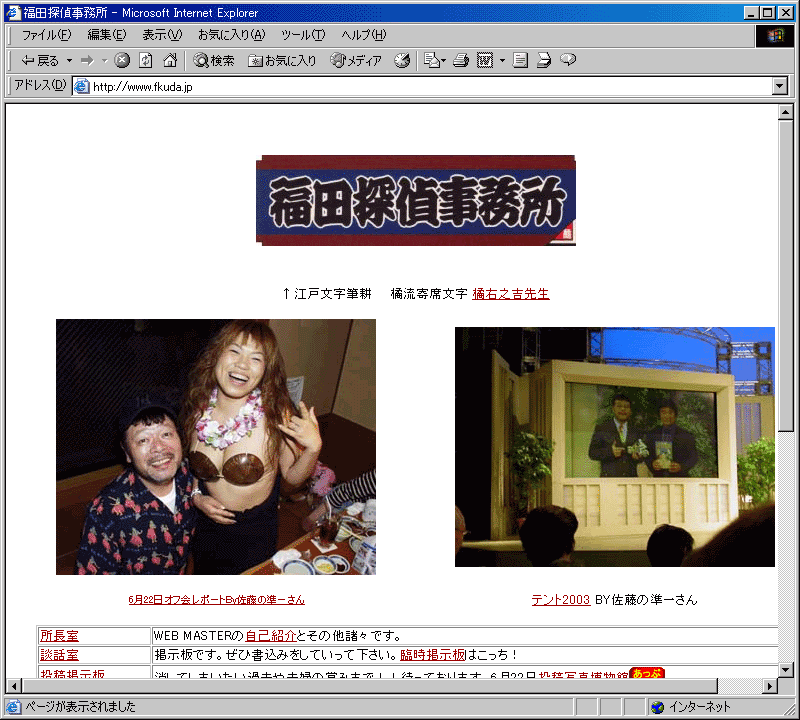Open the Edit button dropdown arrow
This screenshot has height=720, width=800.
pyautogui.click(x=502, y=61)
